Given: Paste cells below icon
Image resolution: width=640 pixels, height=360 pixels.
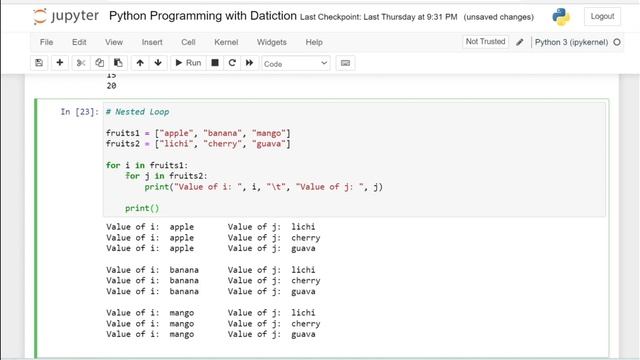Looking at the screenshot, I should tap(118, 63).
